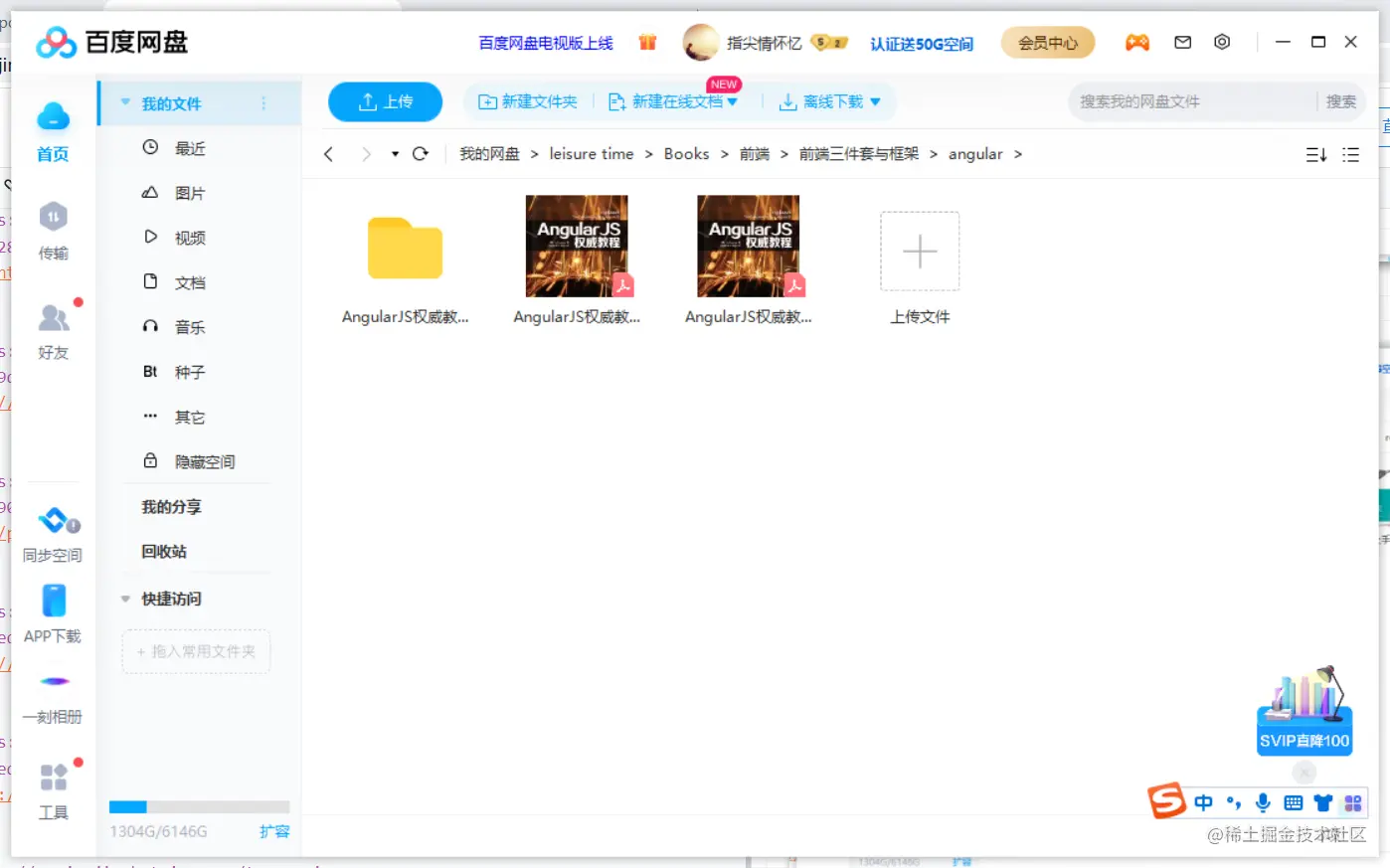
Task: Click the Baidu Netdisk logo
Action: [111, 42]
